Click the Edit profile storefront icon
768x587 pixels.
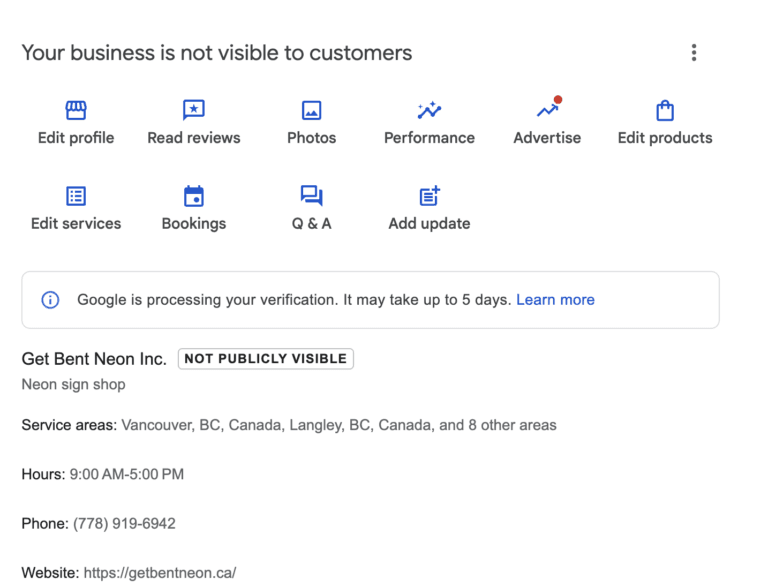coord(76,110)
